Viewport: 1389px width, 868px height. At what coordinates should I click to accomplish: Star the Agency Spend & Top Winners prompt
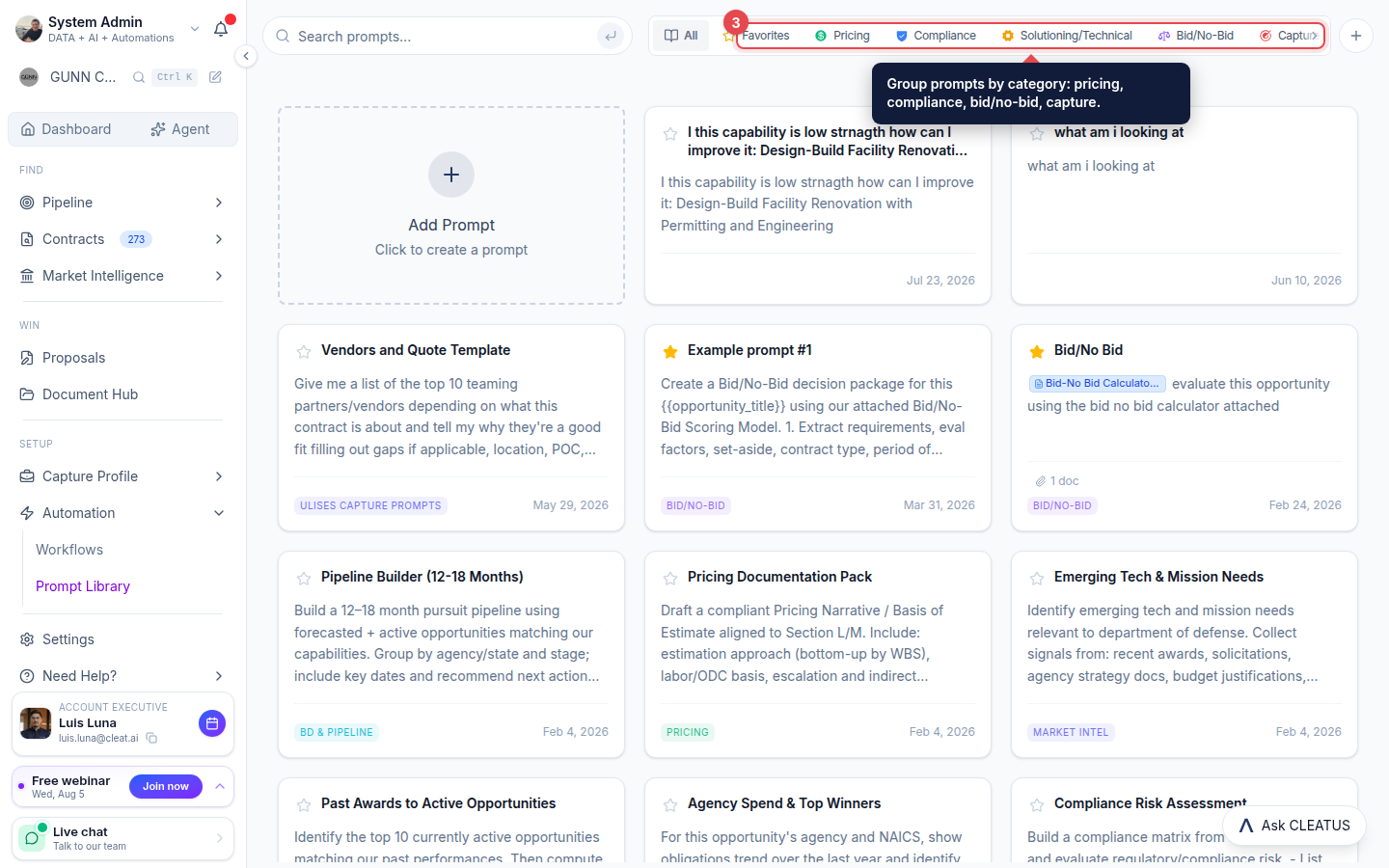point(670,804)
